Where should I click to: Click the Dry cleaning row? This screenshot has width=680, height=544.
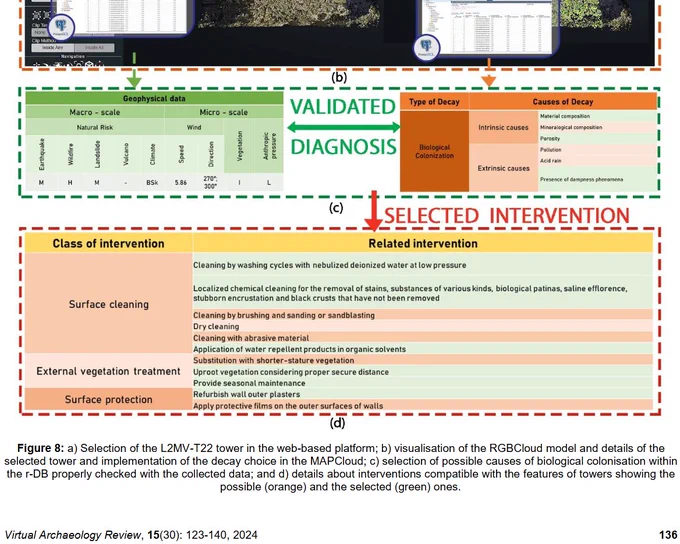click(x=423, y=326)
